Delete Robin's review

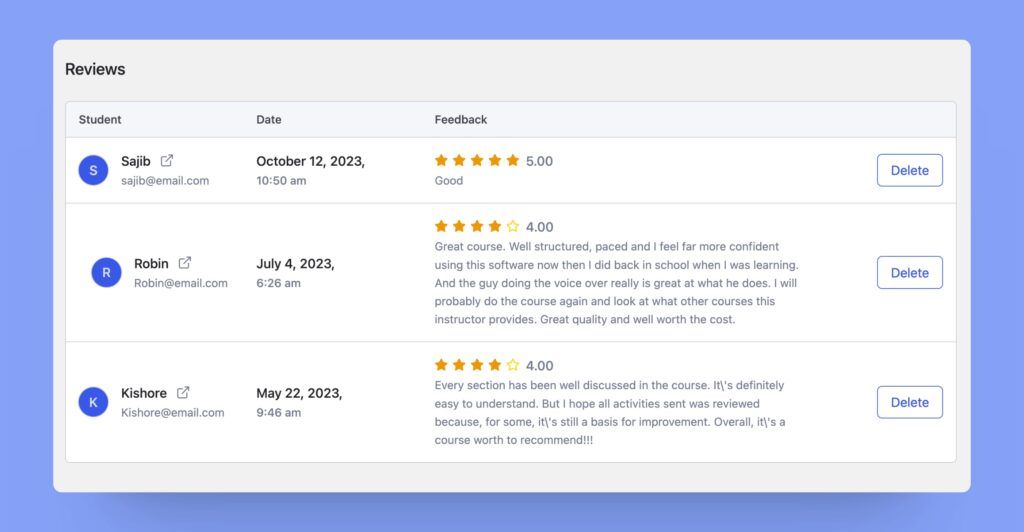click(x=909, y=272)
